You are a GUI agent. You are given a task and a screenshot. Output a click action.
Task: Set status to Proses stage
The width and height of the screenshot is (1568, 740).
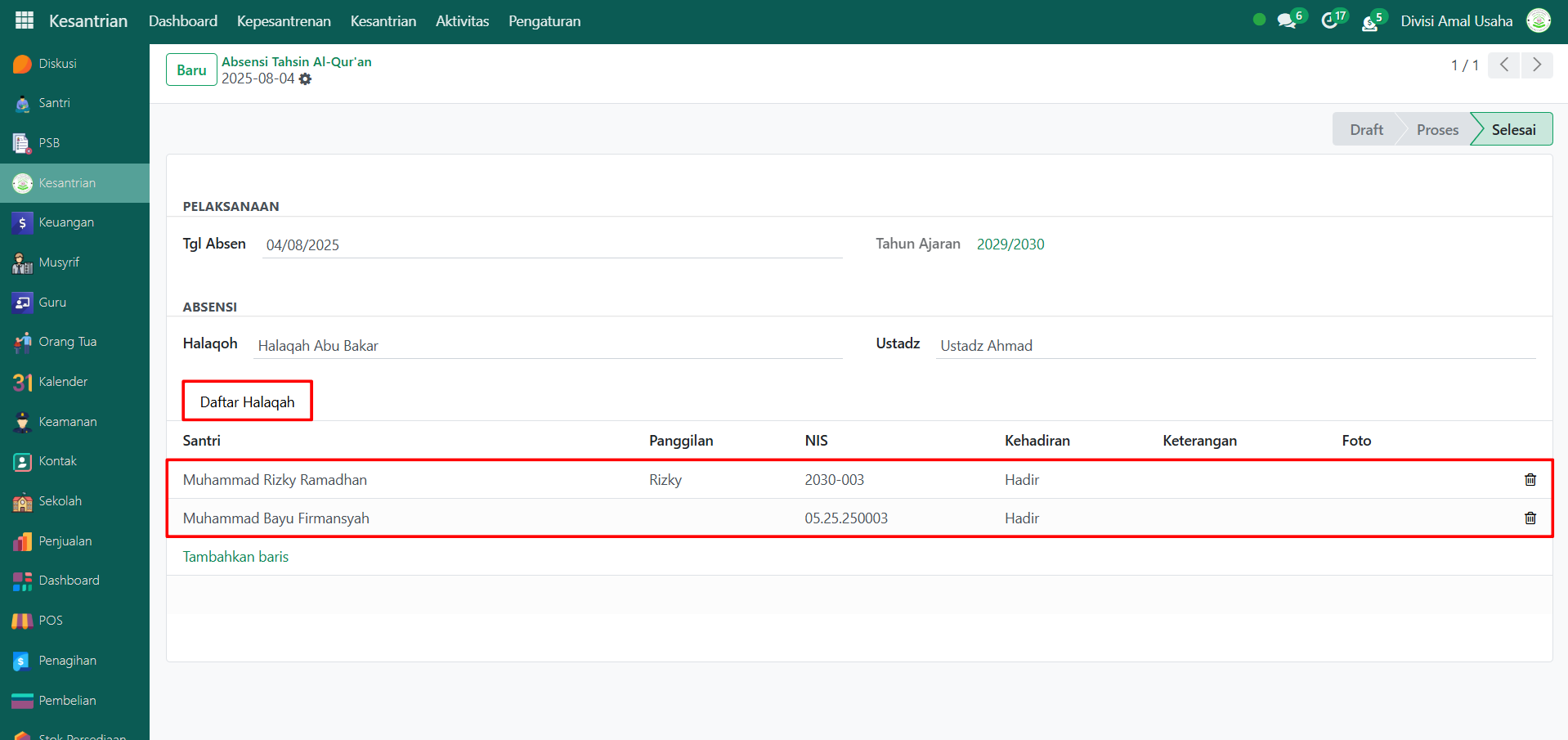(x=1436, y=130)
